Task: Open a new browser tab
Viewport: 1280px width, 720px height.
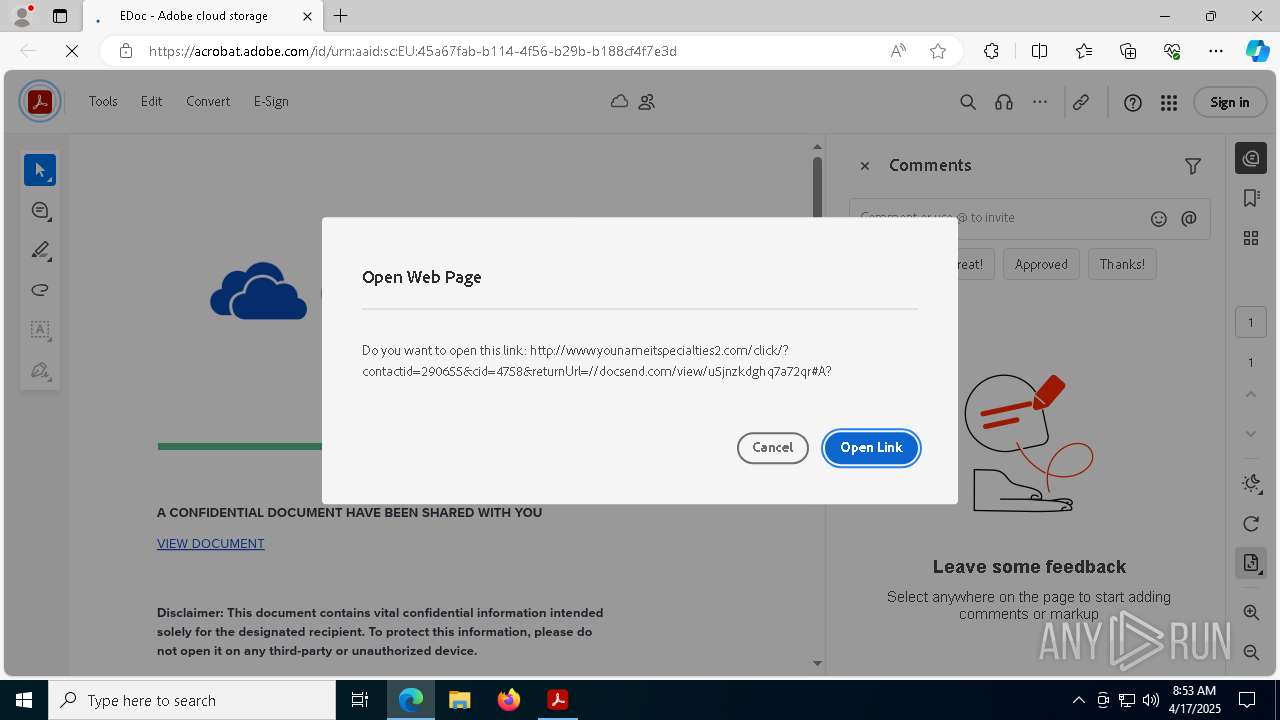Action: [x=341, y=16]
